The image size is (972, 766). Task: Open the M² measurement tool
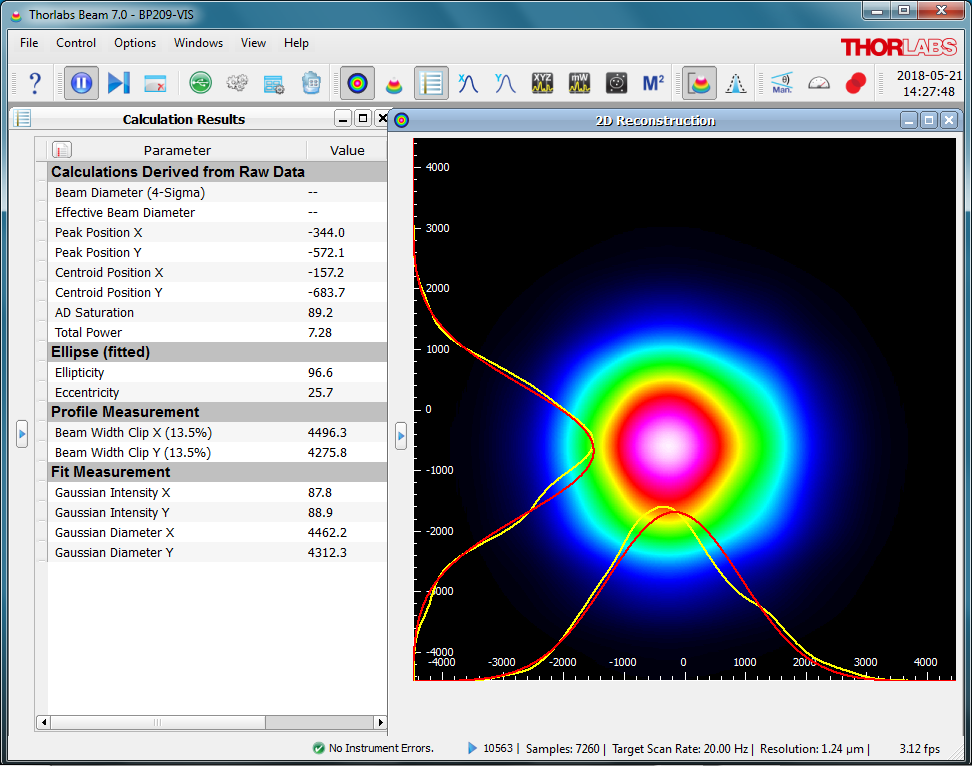[654, 83]
